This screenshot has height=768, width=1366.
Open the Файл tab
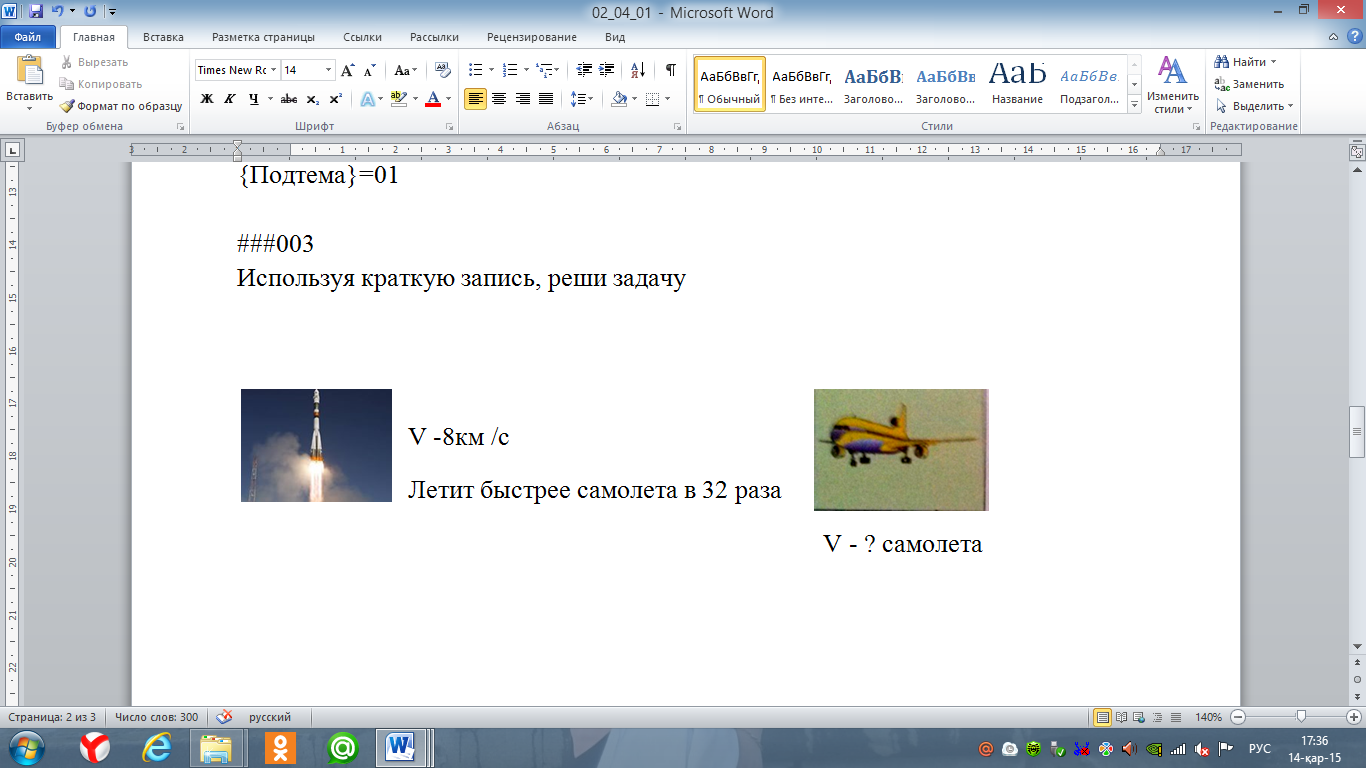pos(28,37)
